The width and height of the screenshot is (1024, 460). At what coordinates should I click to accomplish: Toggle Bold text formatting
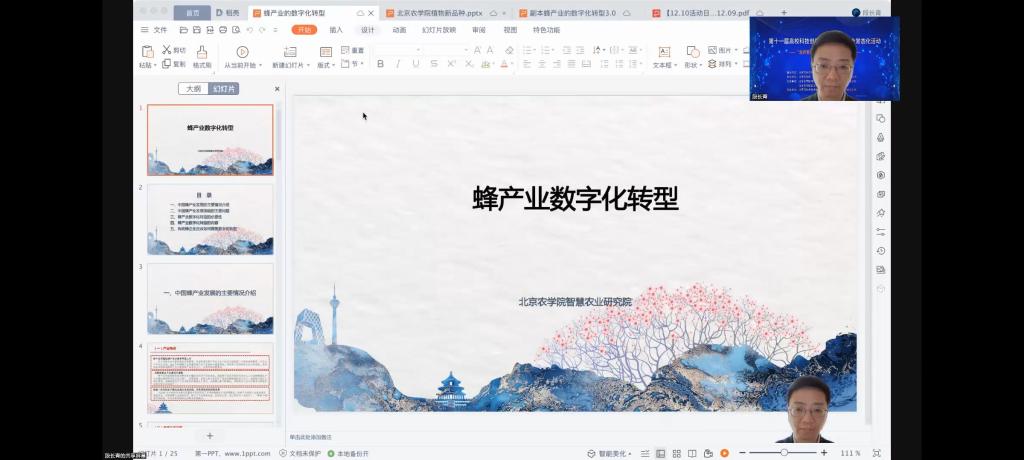[x=380, y=64]
